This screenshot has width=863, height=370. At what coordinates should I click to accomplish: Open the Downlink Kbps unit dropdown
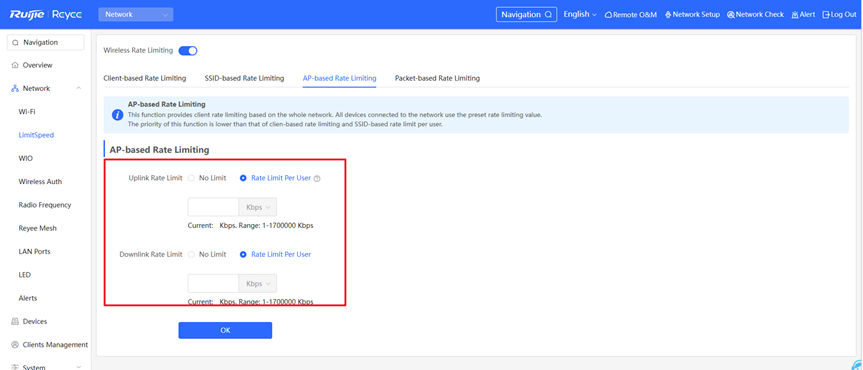click(x=258, y=284)
